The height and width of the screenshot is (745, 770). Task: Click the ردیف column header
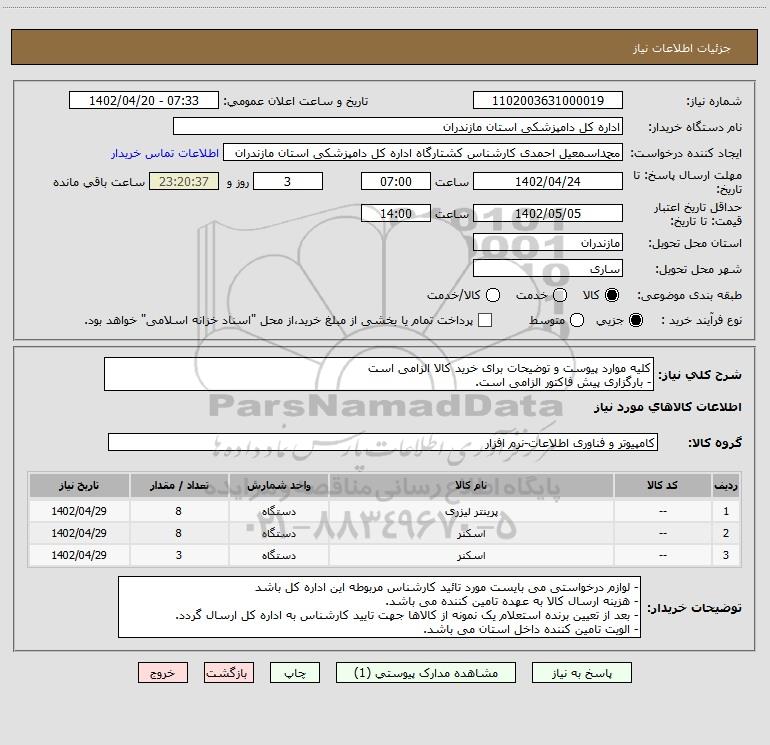[726, 486]
